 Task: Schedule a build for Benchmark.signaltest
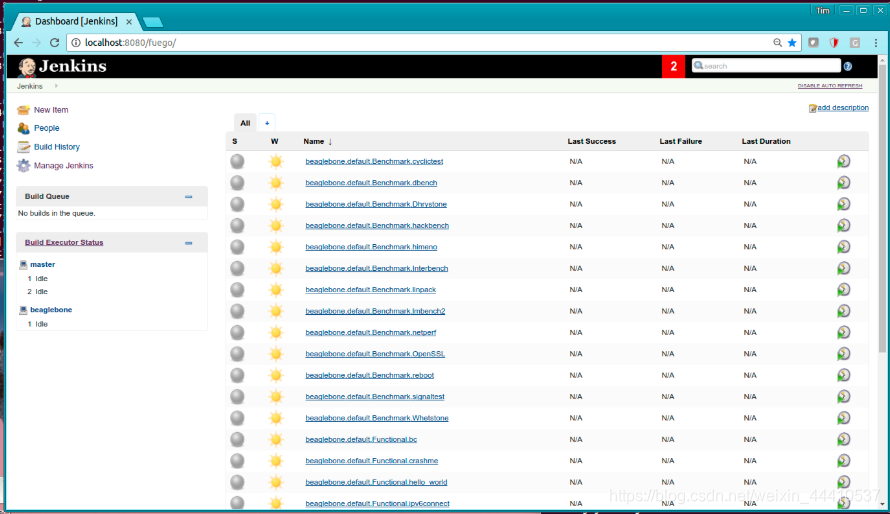[843, 397]
